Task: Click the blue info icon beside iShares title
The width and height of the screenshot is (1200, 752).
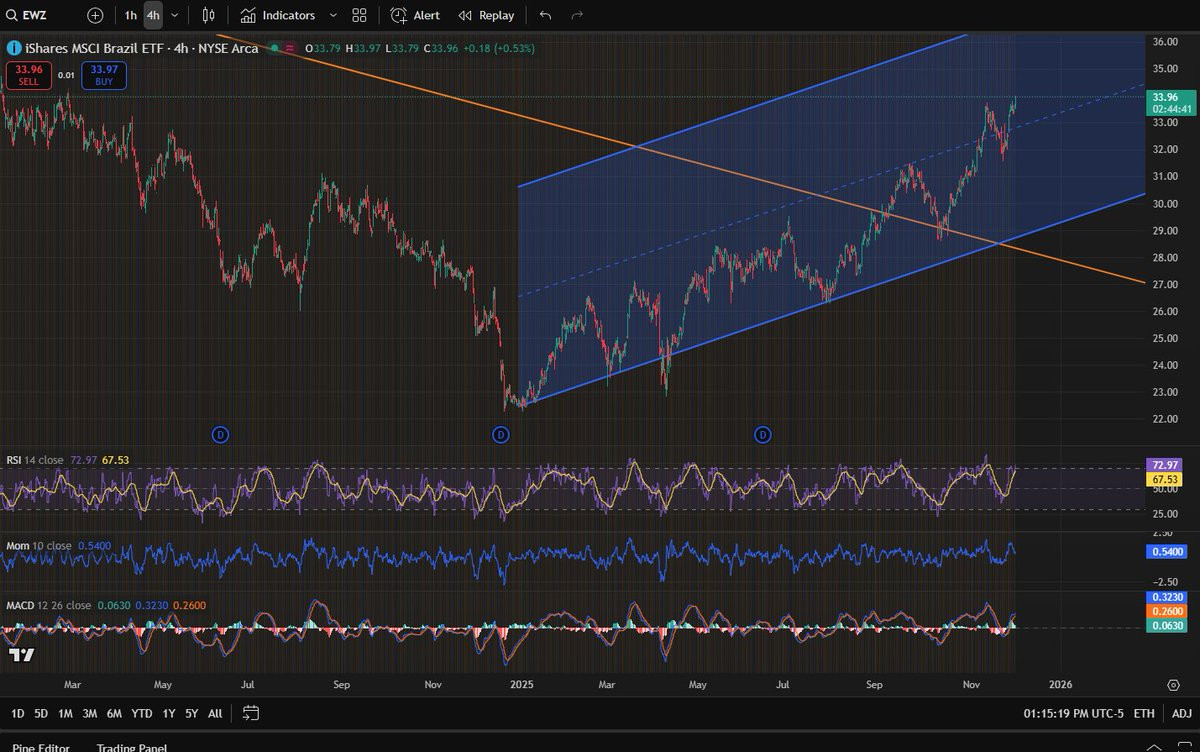Action: coord(15,48)
